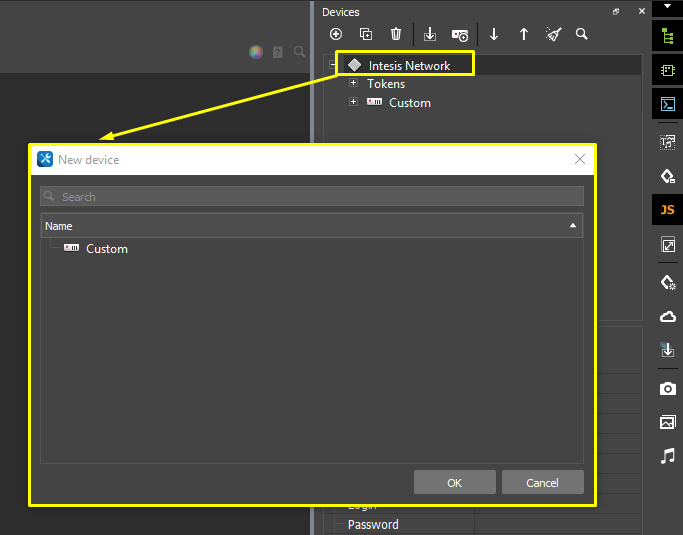Move device down with the down arrow
Image resolution: width=683 pixels, height=535 pixels.
[x=494, y=34]
